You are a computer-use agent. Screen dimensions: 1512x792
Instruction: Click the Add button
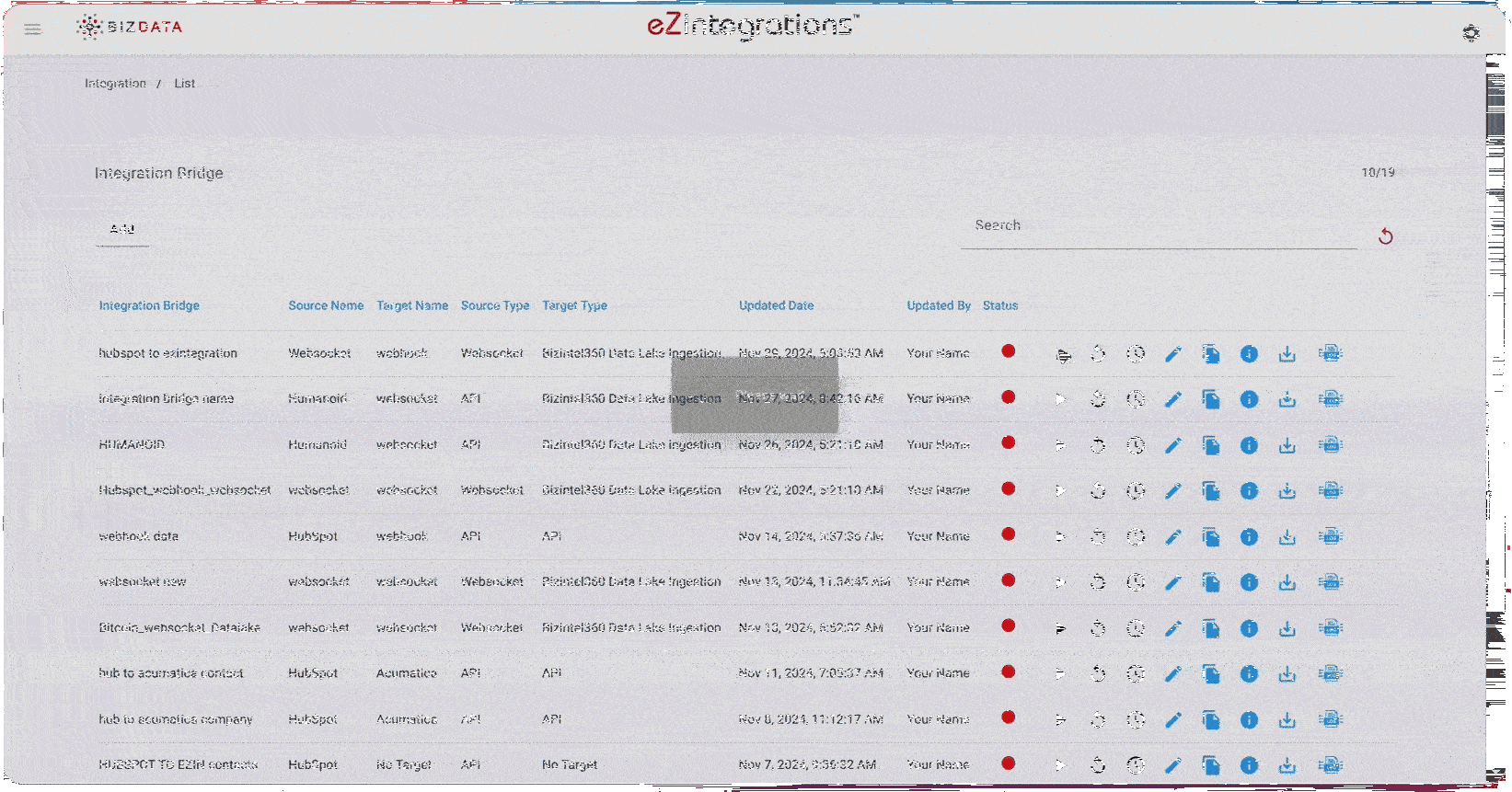coord(122,229)
